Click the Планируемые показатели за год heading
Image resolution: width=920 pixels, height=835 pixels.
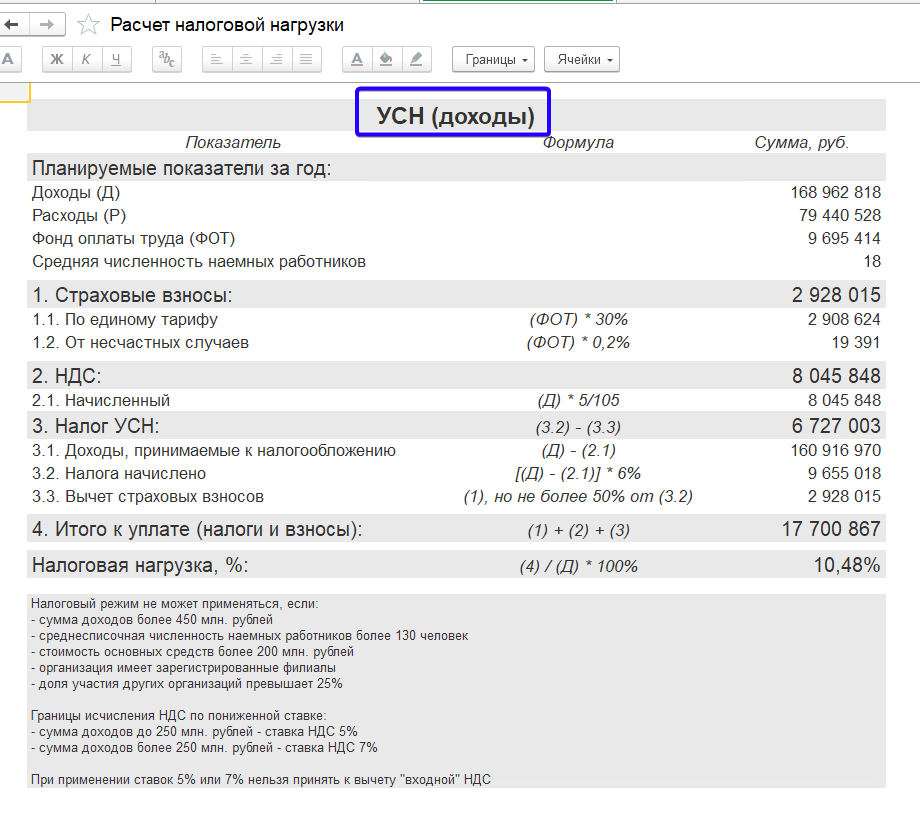[181, 168]
